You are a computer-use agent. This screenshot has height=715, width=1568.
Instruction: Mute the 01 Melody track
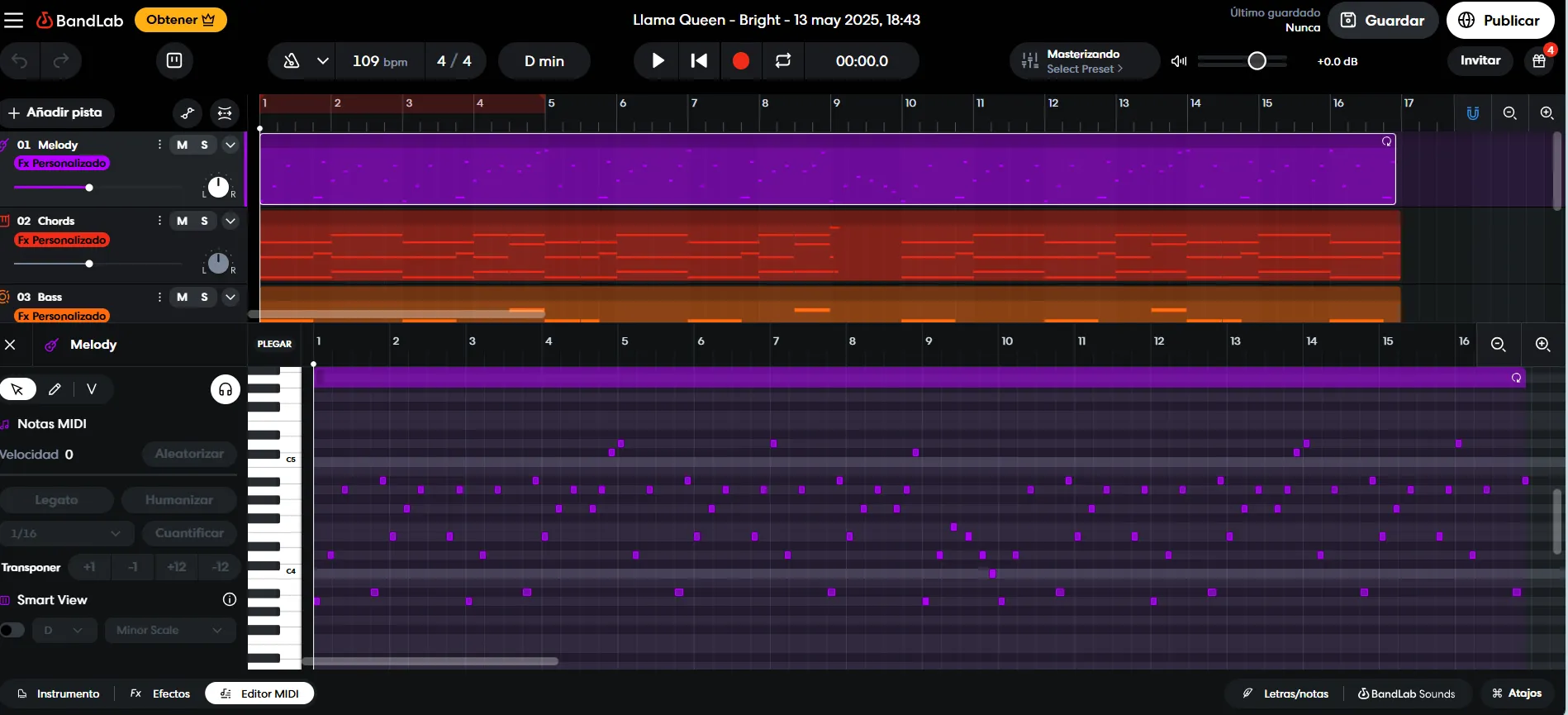point(182,145)
